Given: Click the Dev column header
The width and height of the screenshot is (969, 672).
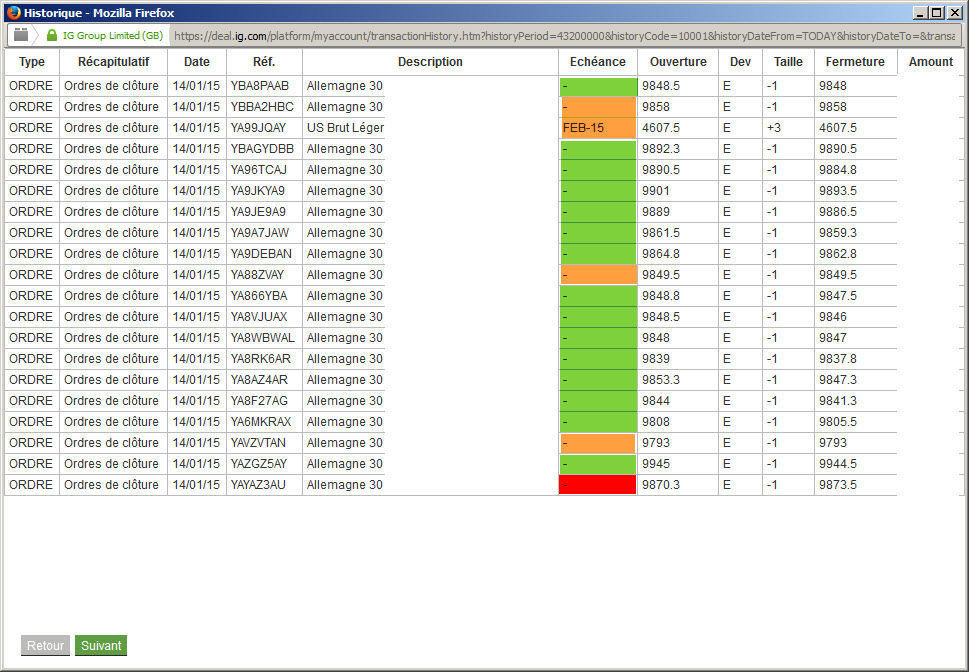Looking at the screenshot, I should click(740, 62).
